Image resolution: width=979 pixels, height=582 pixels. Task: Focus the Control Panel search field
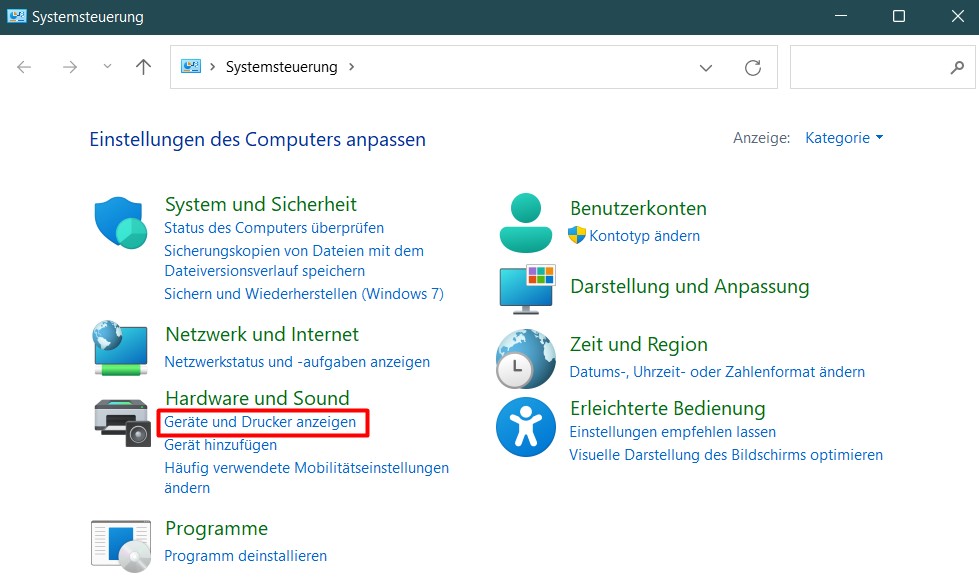[882, 67]
